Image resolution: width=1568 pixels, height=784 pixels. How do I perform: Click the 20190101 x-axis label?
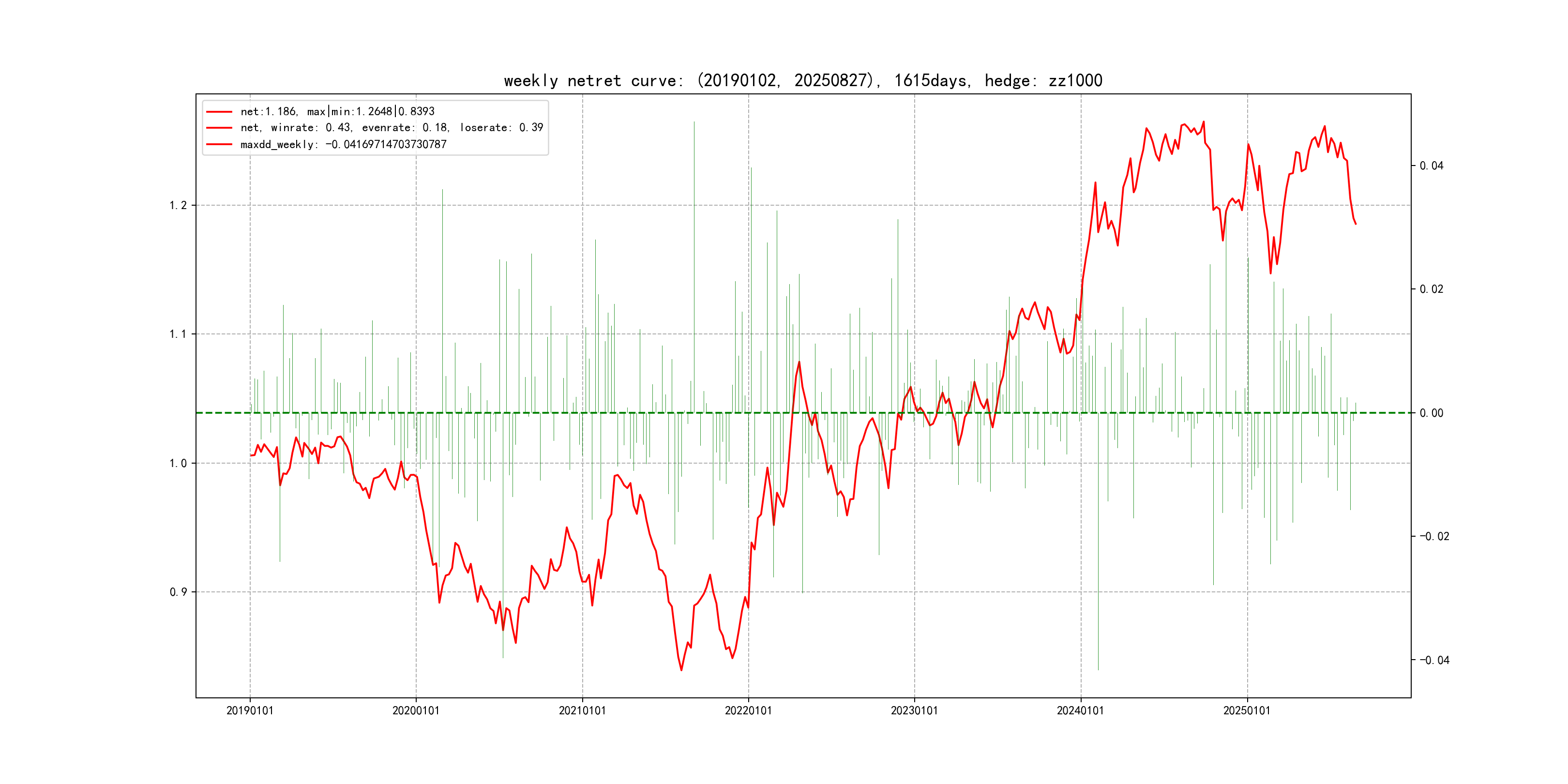(250, 710)
